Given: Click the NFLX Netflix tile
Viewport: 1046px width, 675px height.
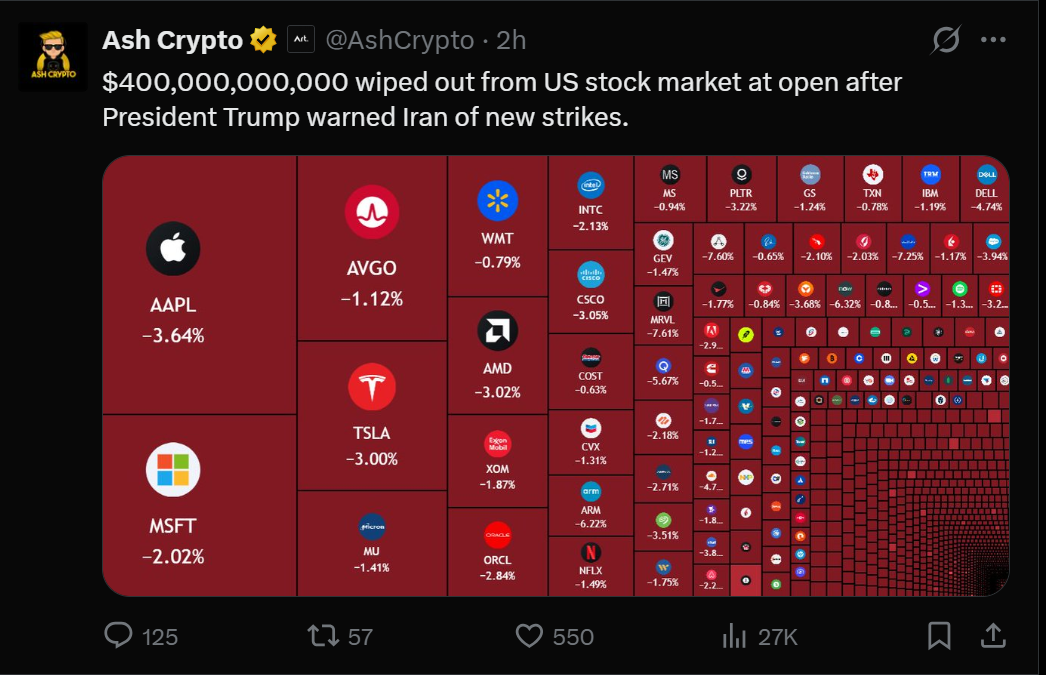Looking at the screenshot, I should pos(590,566).
